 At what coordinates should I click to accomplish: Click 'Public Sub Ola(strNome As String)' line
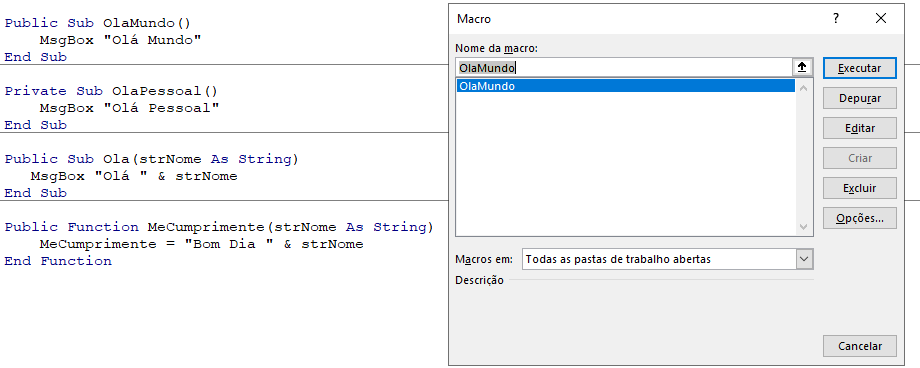pos(152,159)
